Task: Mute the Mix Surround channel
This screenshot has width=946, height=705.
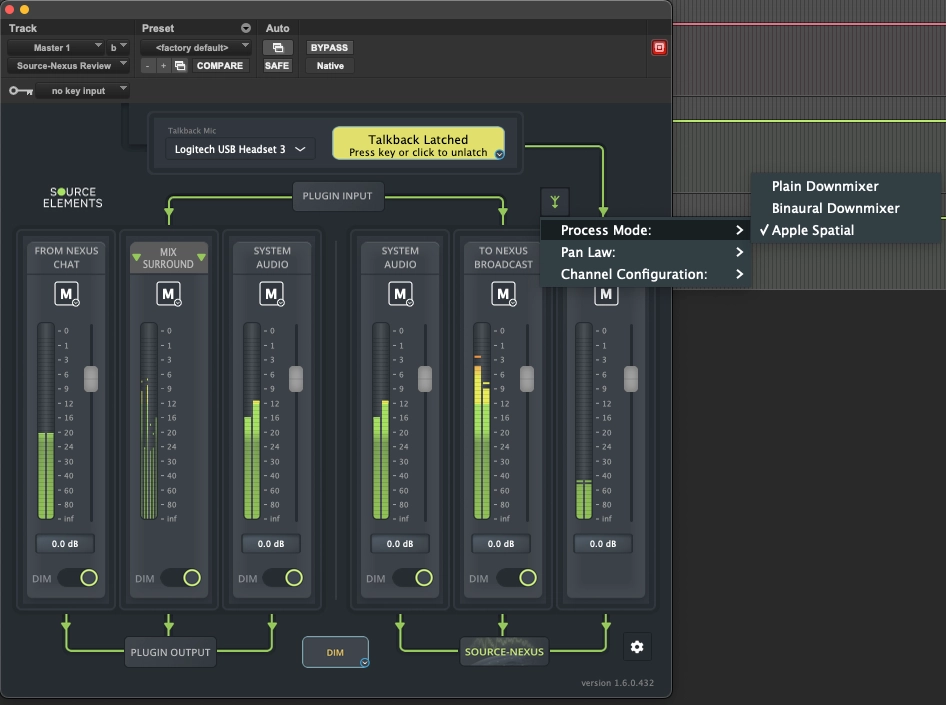Action: 168,294
